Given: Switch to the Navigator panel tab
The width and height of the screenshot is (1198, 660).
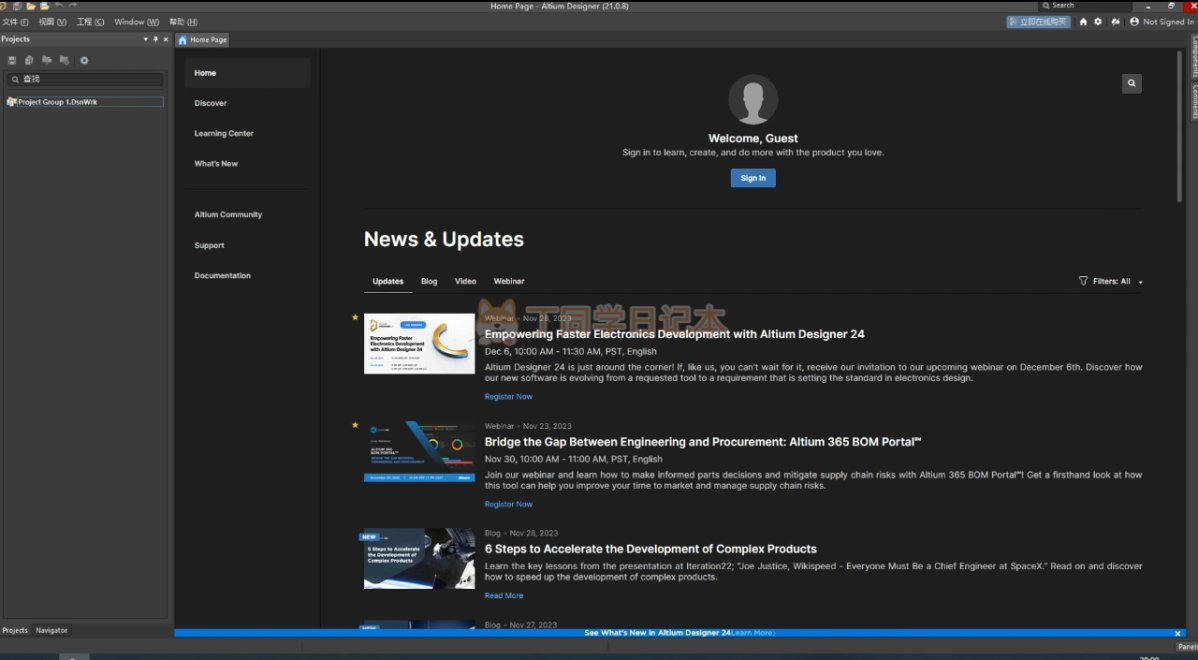Looking at the screenshot, I should 52,630.
